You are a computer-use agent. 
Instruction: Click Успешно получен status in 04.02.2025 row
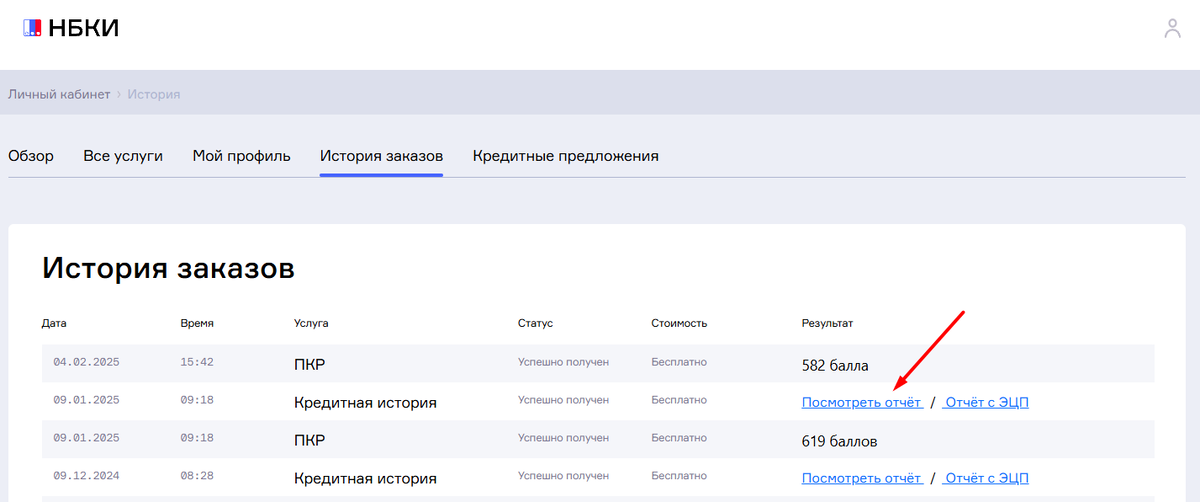point(563,362)
